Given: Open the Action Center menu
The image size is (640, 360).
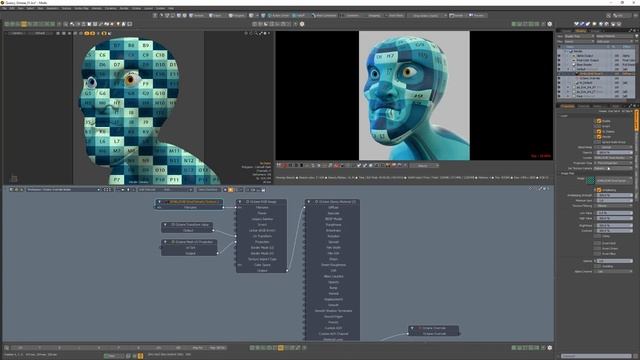Looking at the screenshot, I should pyautogui.click(x=278, y=16).
